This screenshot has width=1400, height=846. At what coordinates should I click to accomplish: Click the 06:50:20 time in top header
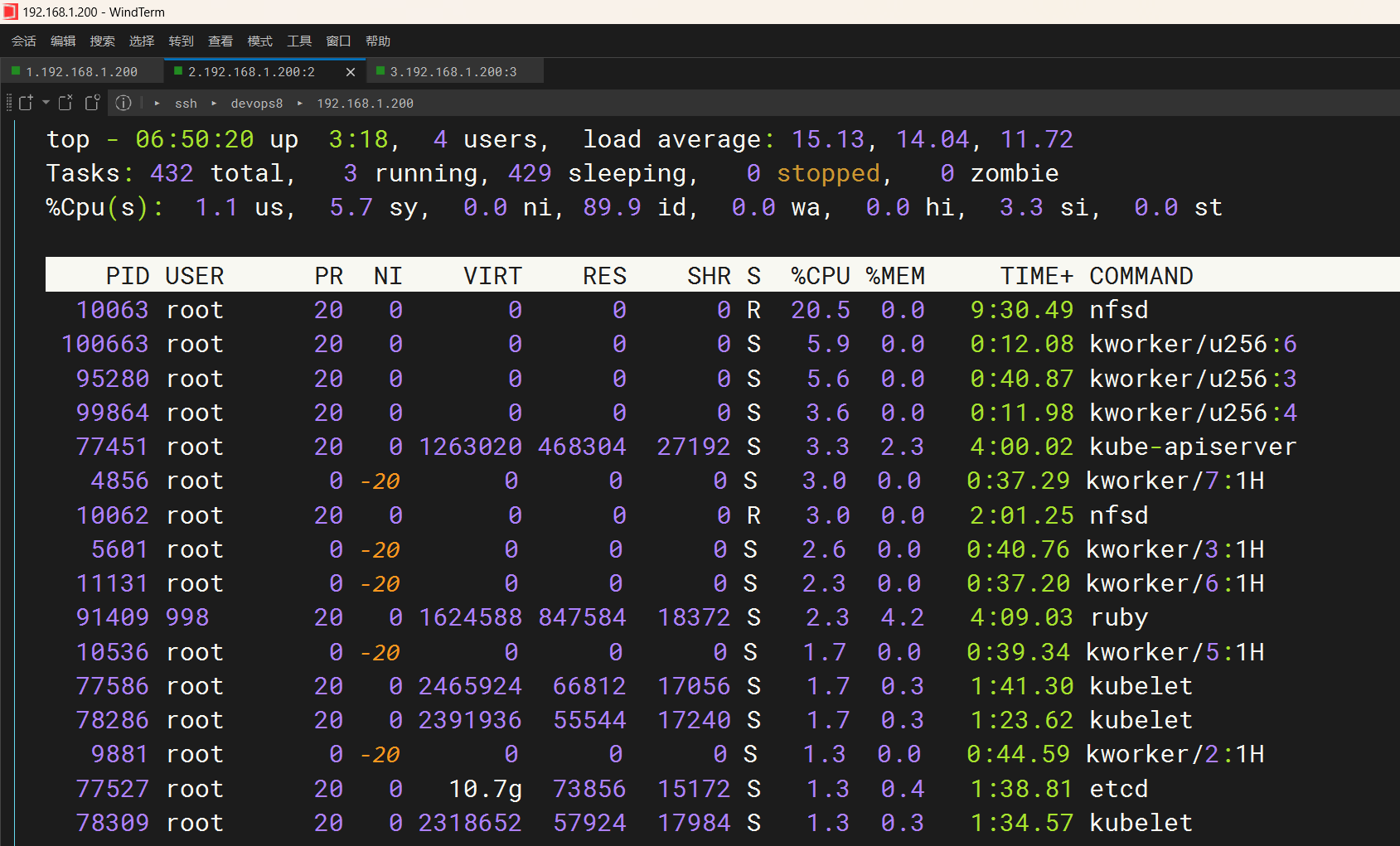click(x=195, y=139)
